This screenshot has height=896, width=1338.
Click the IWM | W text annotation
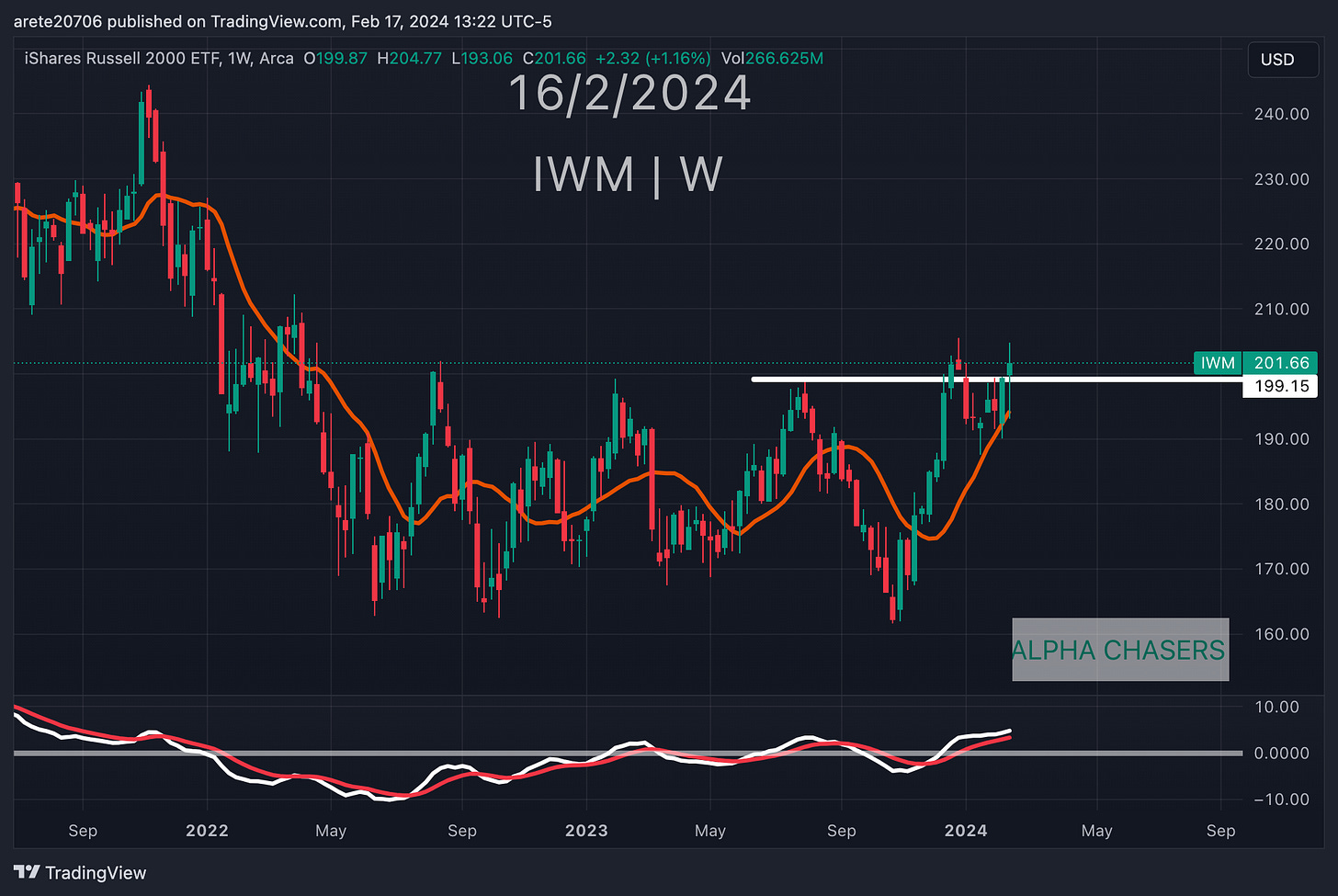tap(628, 175)
